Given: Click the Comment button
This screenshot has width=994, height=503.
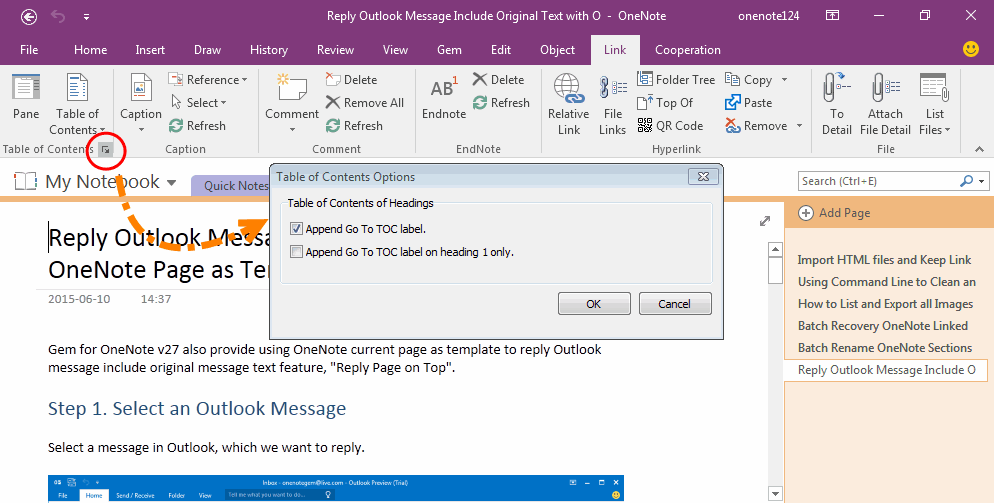Looking at the screenshot, I should coord(292,103).
